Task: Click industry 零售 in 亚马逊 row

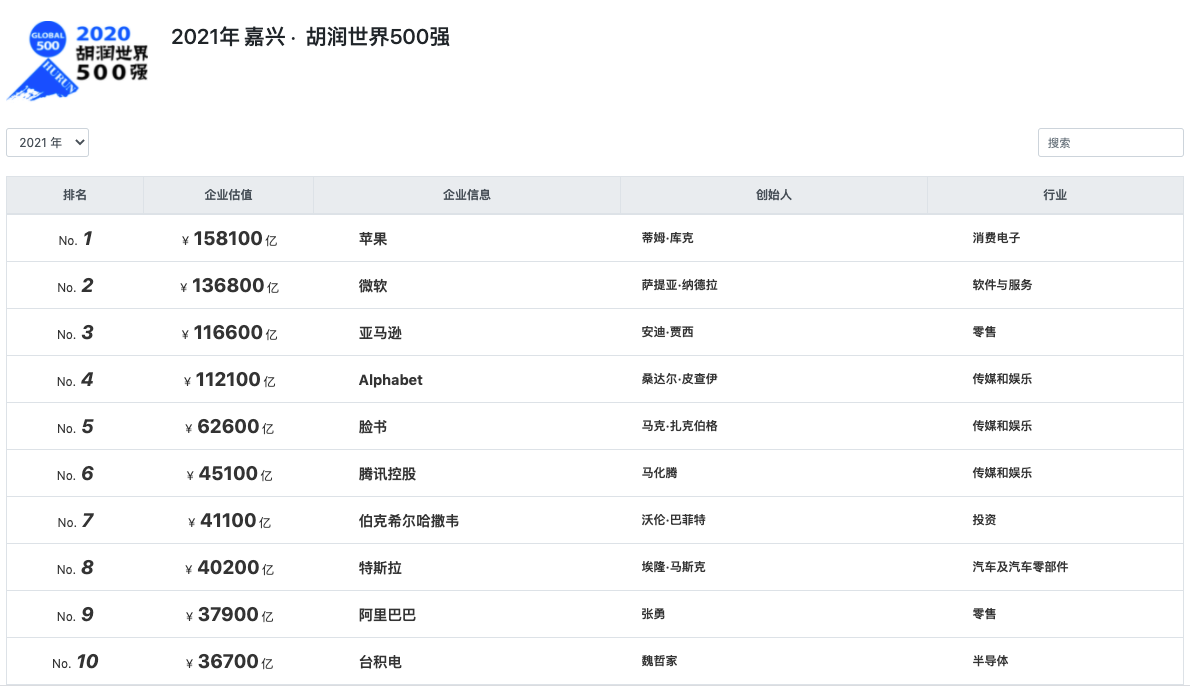Action: coord(984,332)
